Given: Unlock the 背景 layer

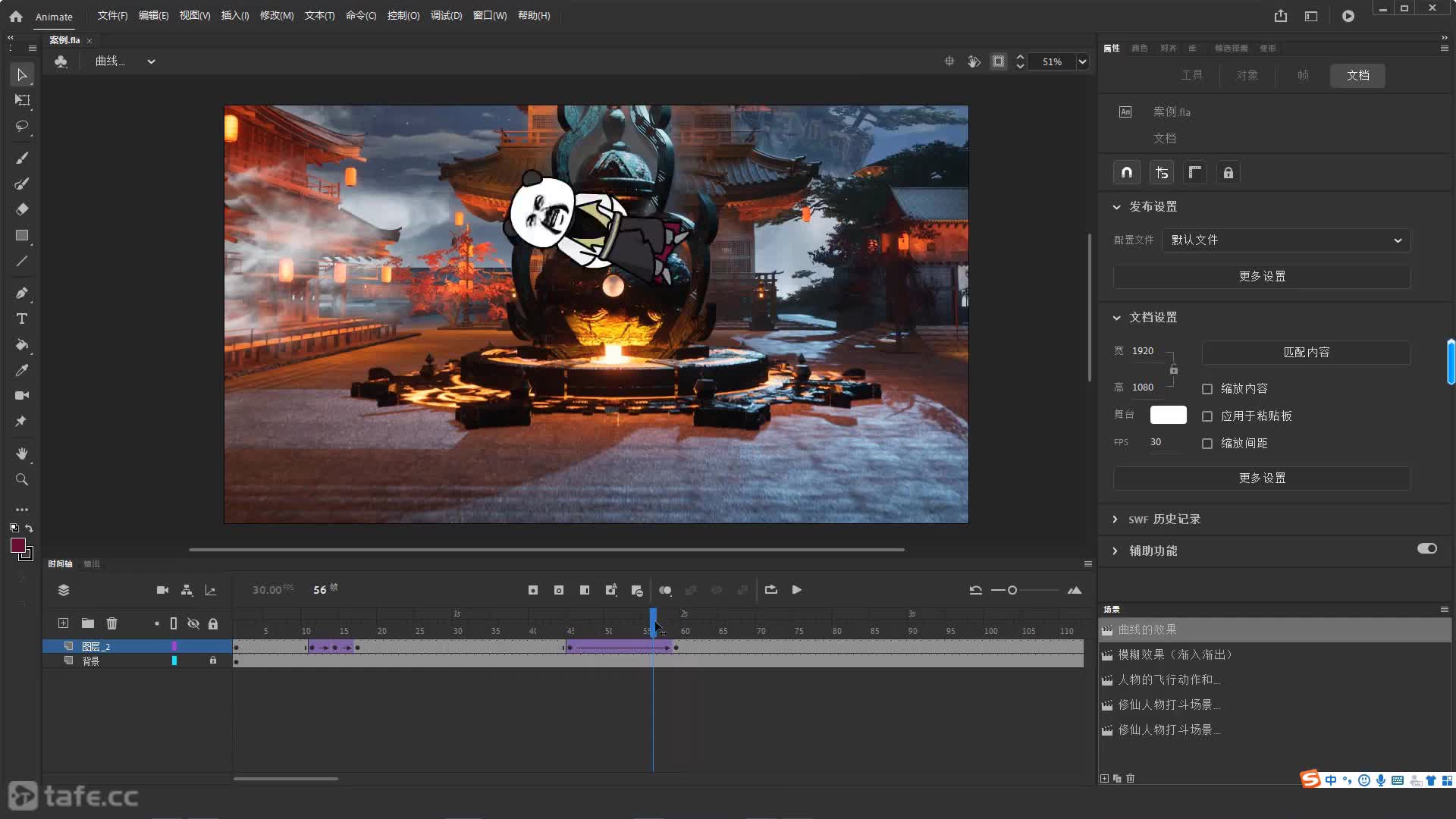Looking at the screenshot, I should (213, 661).
